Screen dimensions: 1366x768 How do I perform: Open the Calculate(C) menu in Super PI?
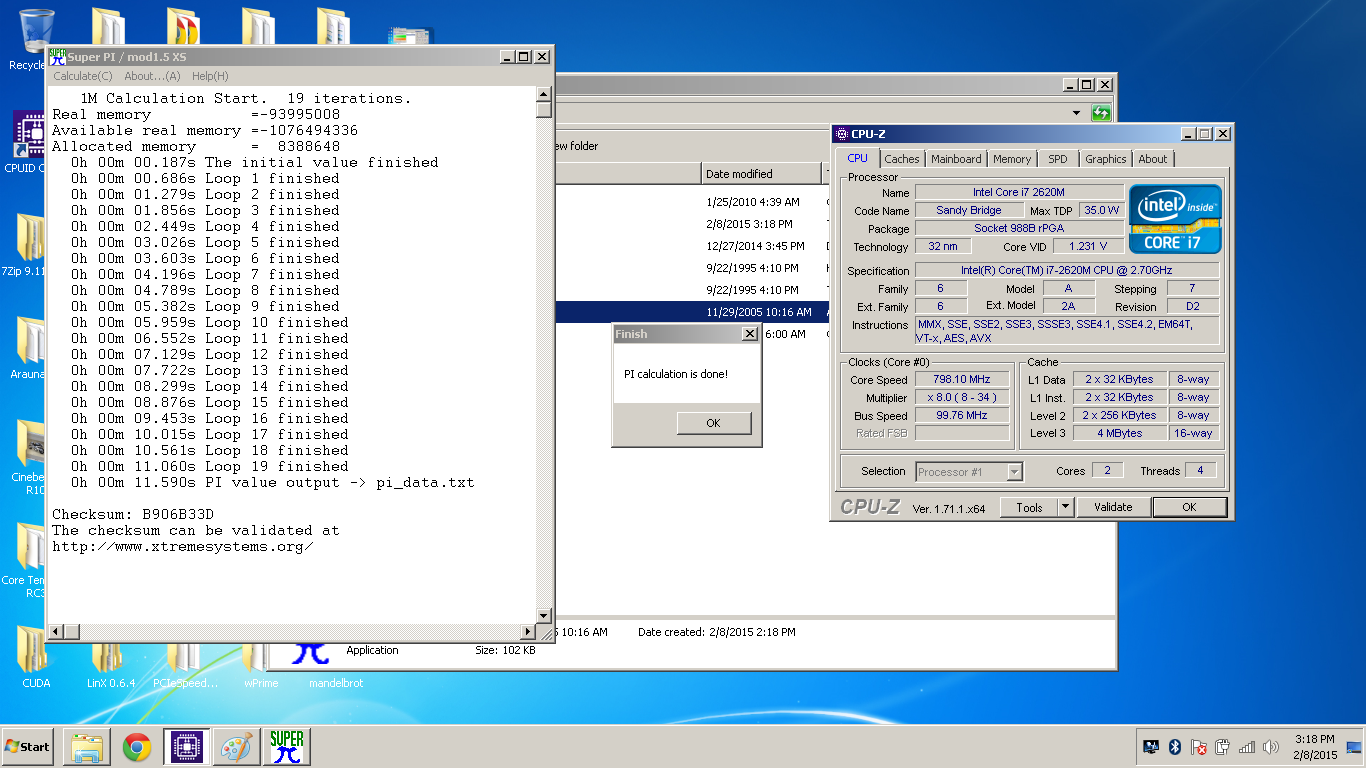[x=82, y=76]
